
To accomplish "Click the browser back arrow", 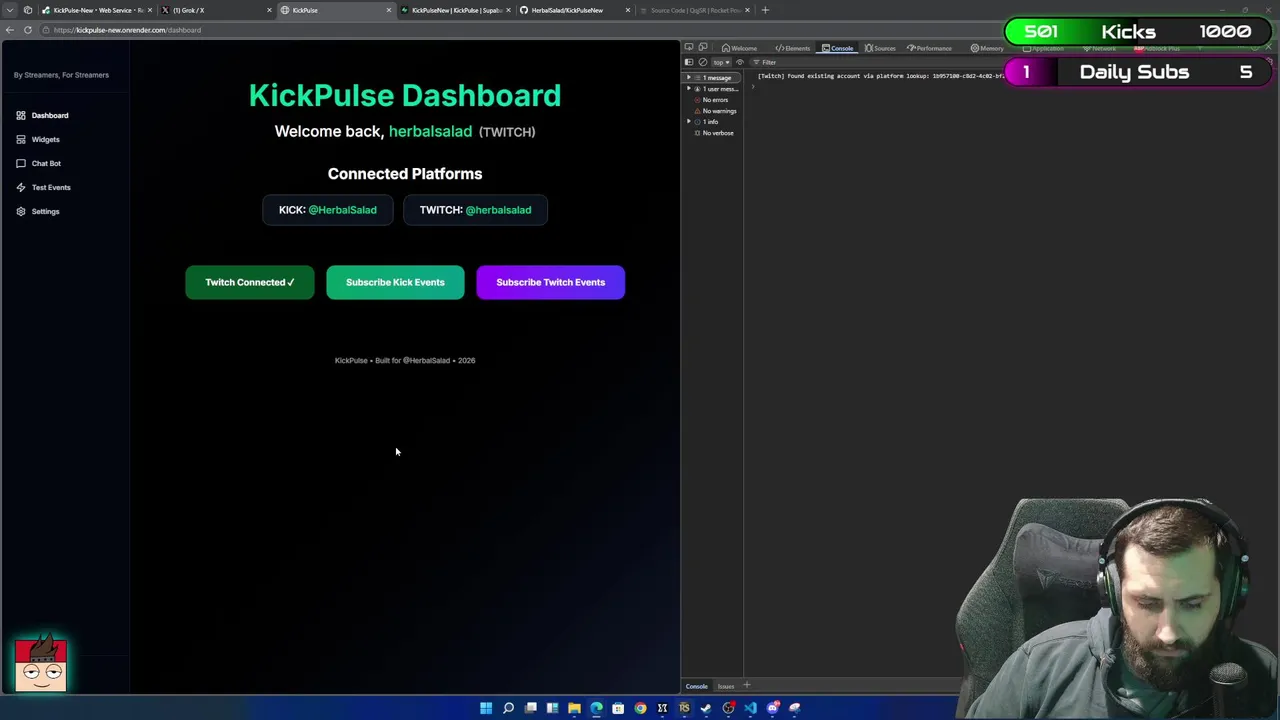I will click(x=10, y=30).
